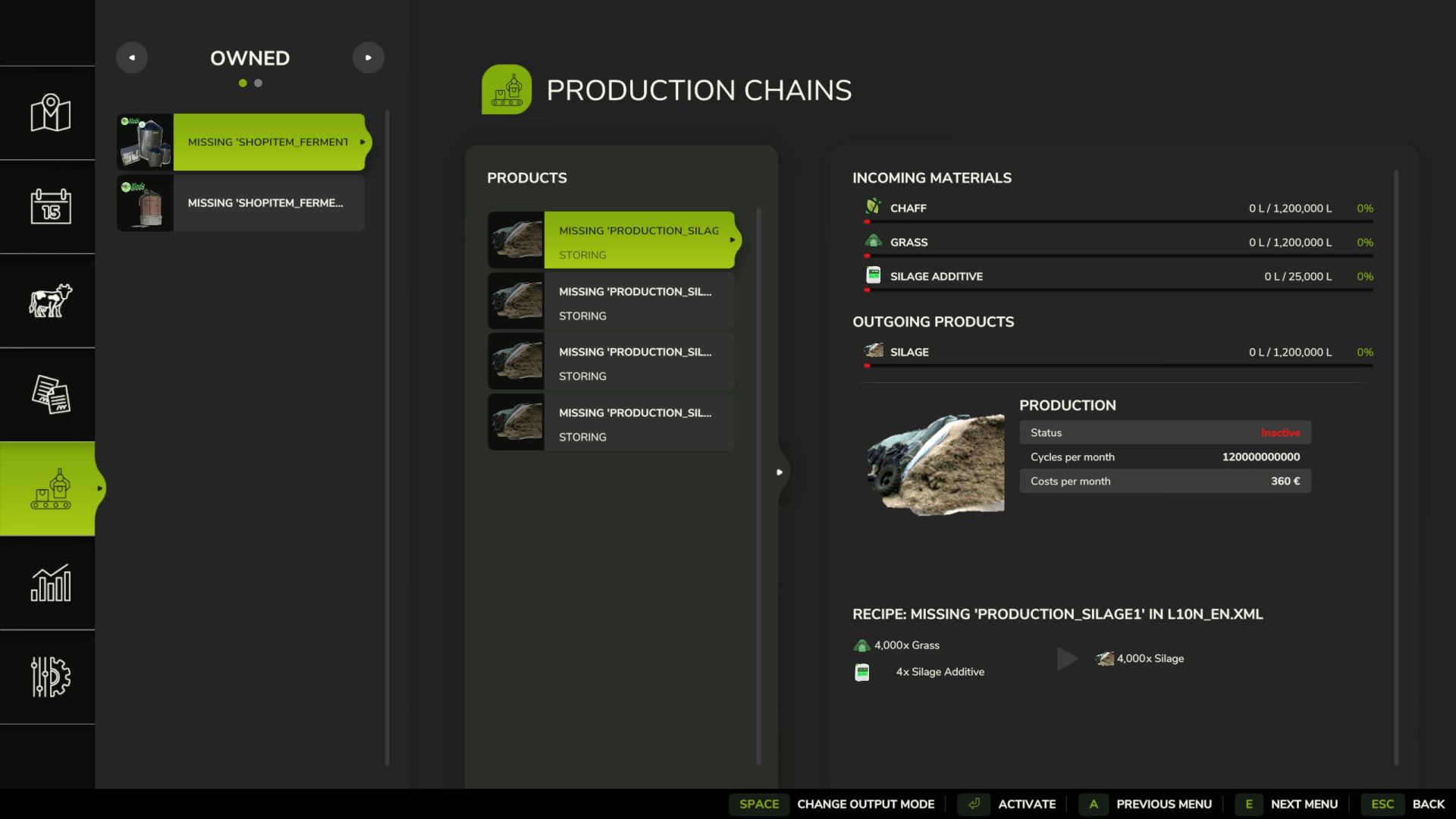This screenshot has width=1456, height=819.
Task: Go to previous owned page arrow
Action: click(x=132, y=58)
